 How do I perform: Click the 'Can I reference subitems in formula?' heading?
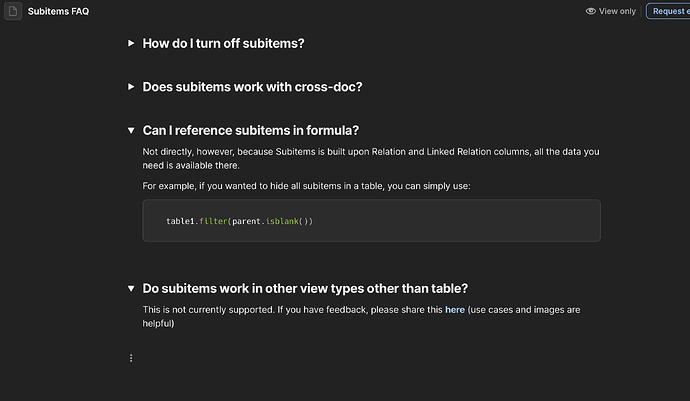250,130
